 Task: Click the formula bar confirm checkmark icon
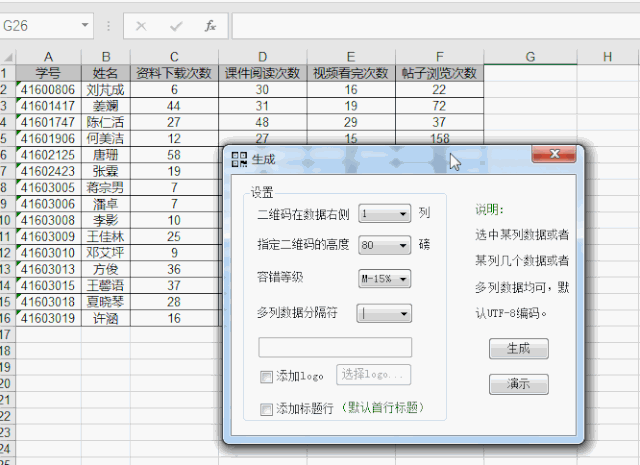[176, 26]
